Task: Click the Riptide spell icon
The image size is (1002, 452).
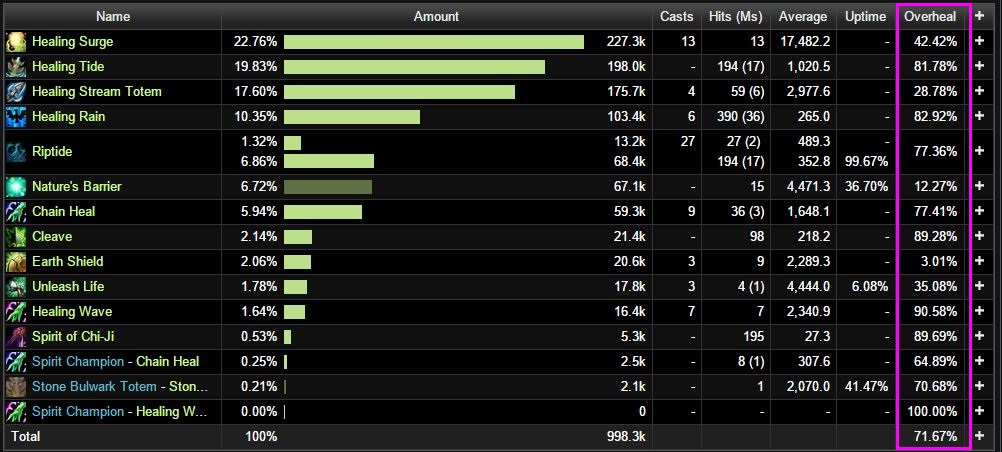Action: pos(16,152)
